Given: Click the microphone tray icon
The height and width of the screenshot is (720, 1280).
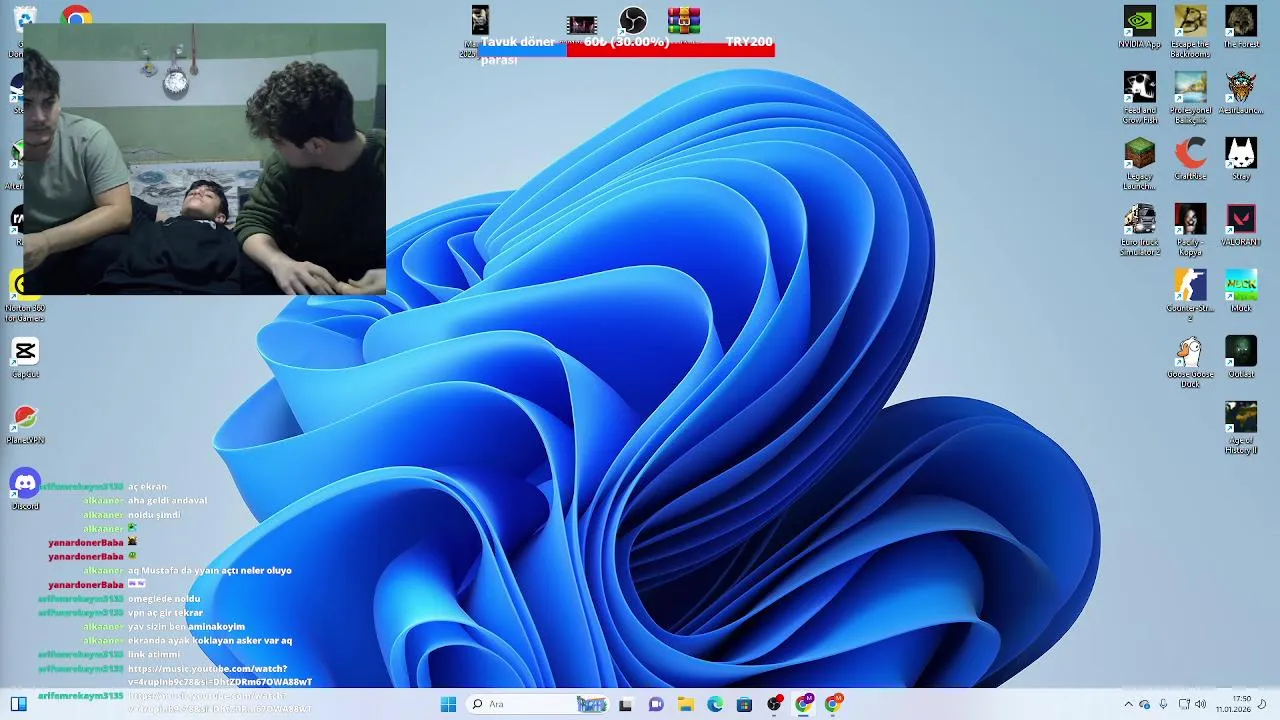Looking at the screenshot, I should pos(1163,704).
